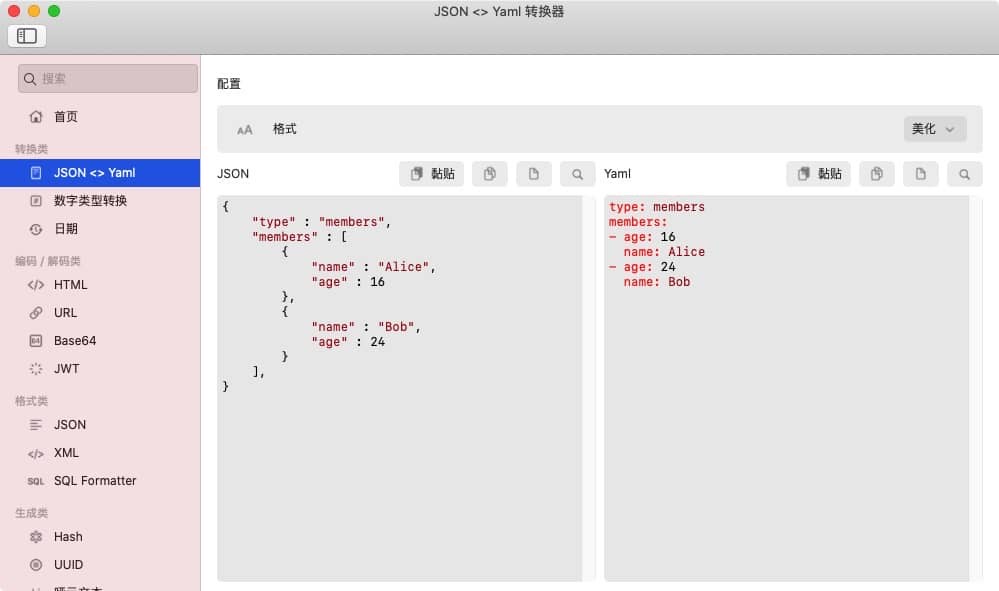999x591 pixels.
Task: Open the JSON formatter in sidebar
Action: [x=100, y=425]
